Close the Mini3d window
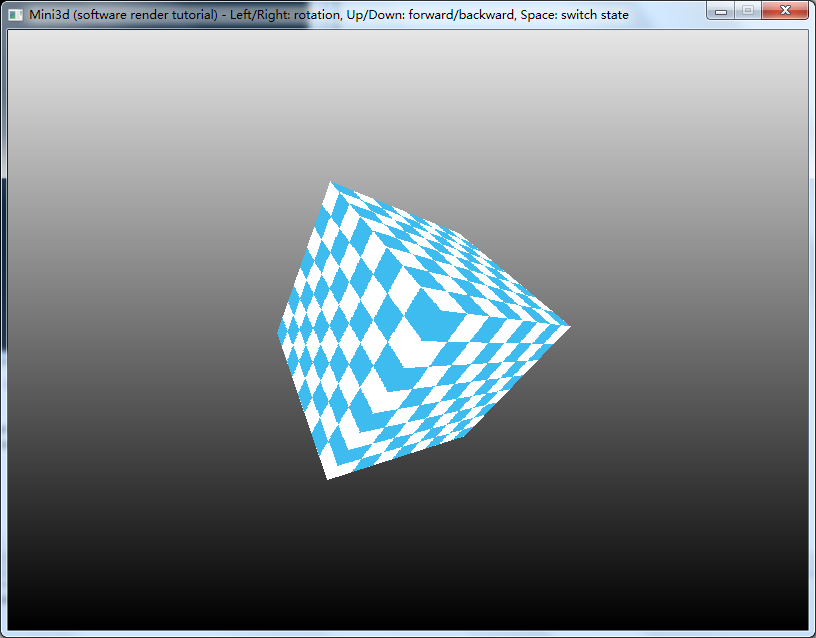This screenshot has height=638, width=816. click(785, 10)
